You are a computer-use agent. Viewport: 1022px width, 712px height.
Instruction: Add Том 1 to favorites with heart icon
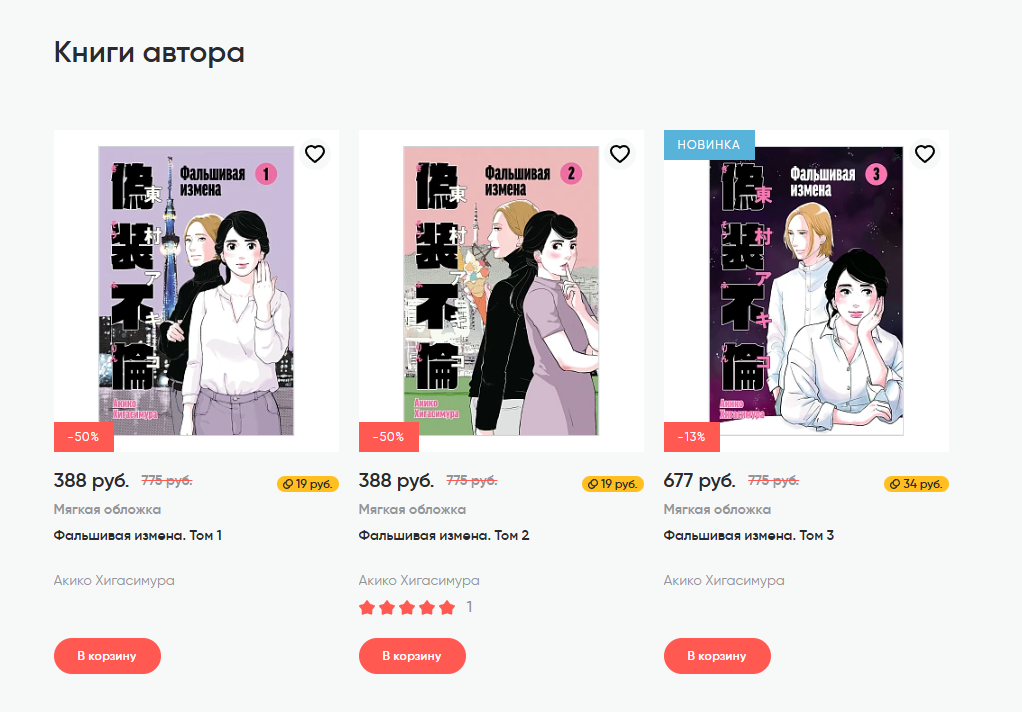[x=315, y=154]
